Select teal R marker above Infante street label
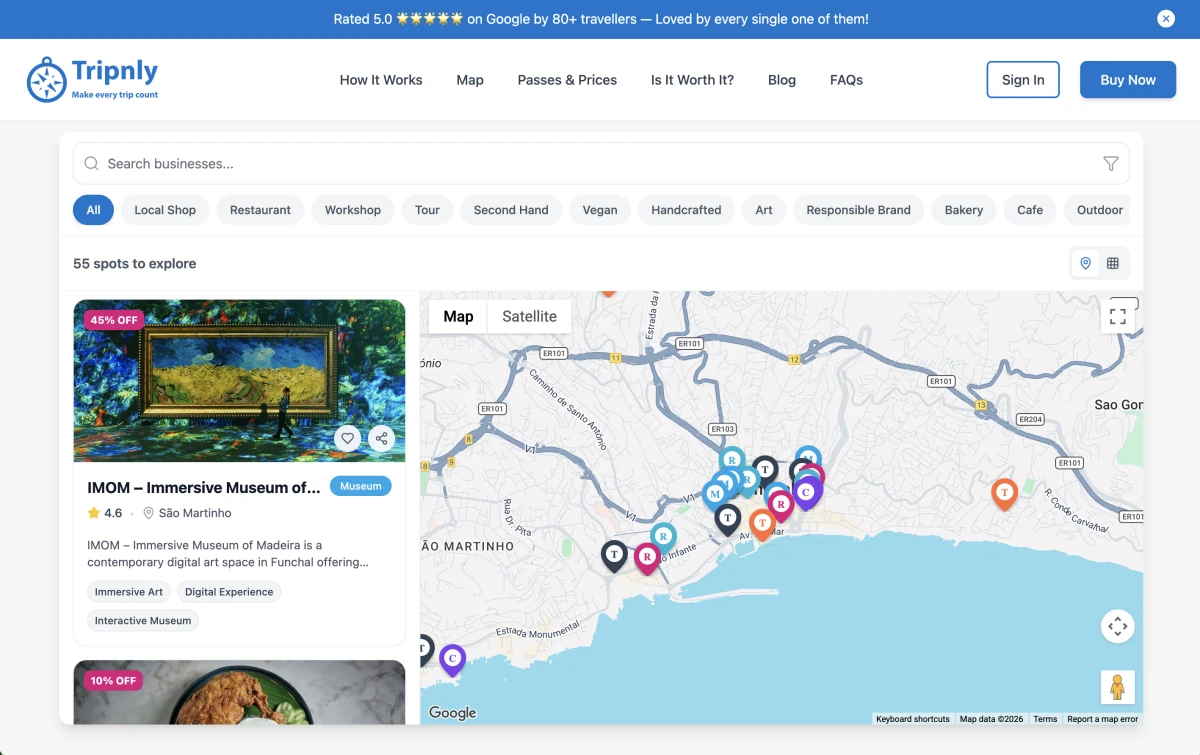 tap(663, 538)
